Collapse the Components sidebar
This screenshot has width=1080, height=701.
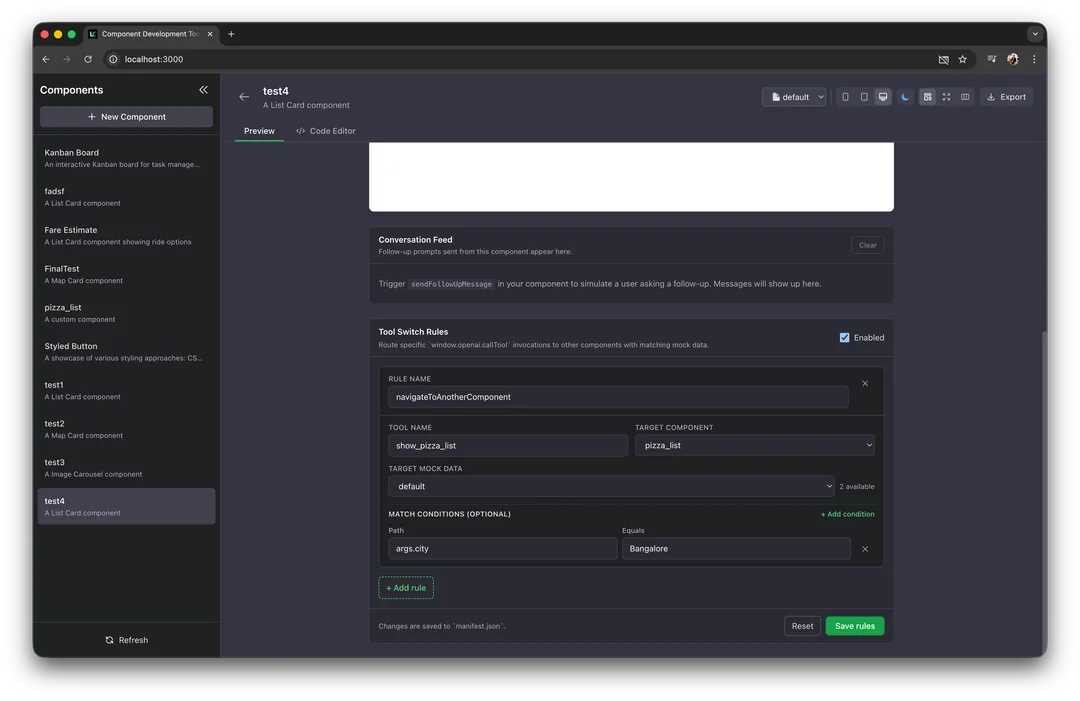[203, 89]
